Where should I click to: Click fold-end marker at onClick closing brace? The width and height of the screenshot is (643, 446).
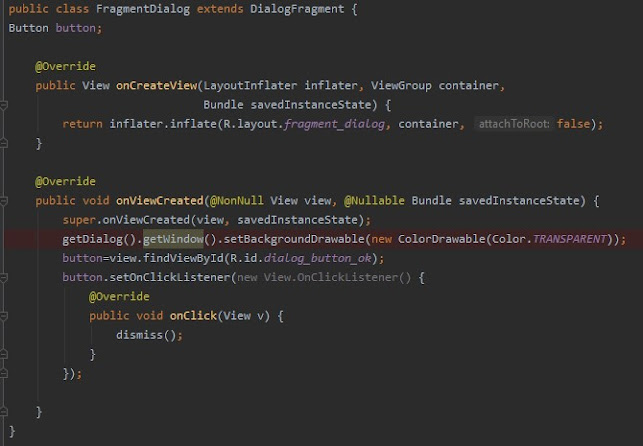coord(5,354)
